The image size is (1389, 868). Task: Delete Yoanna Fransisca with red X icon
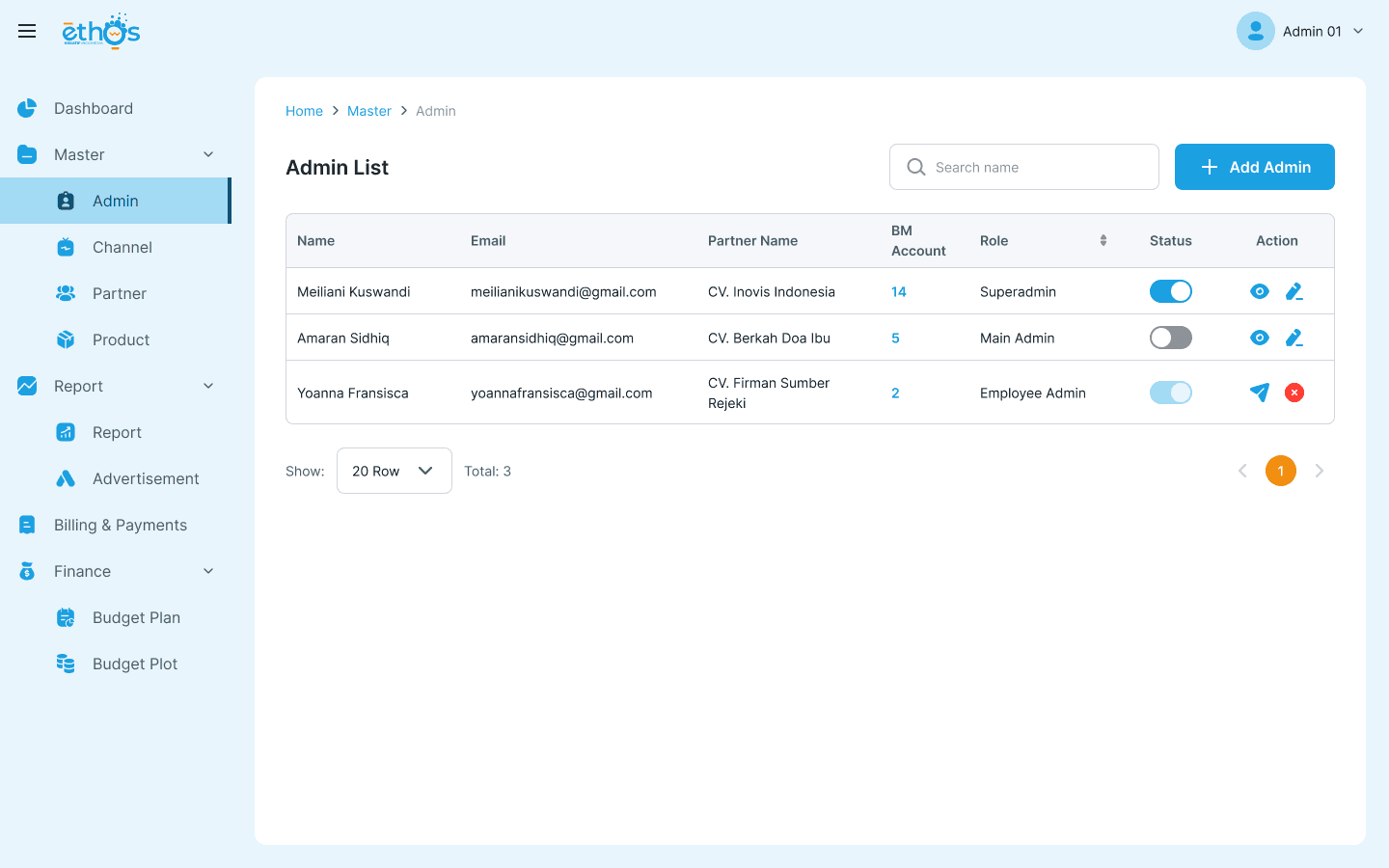pyautogui.click(x=1294, y=393)
